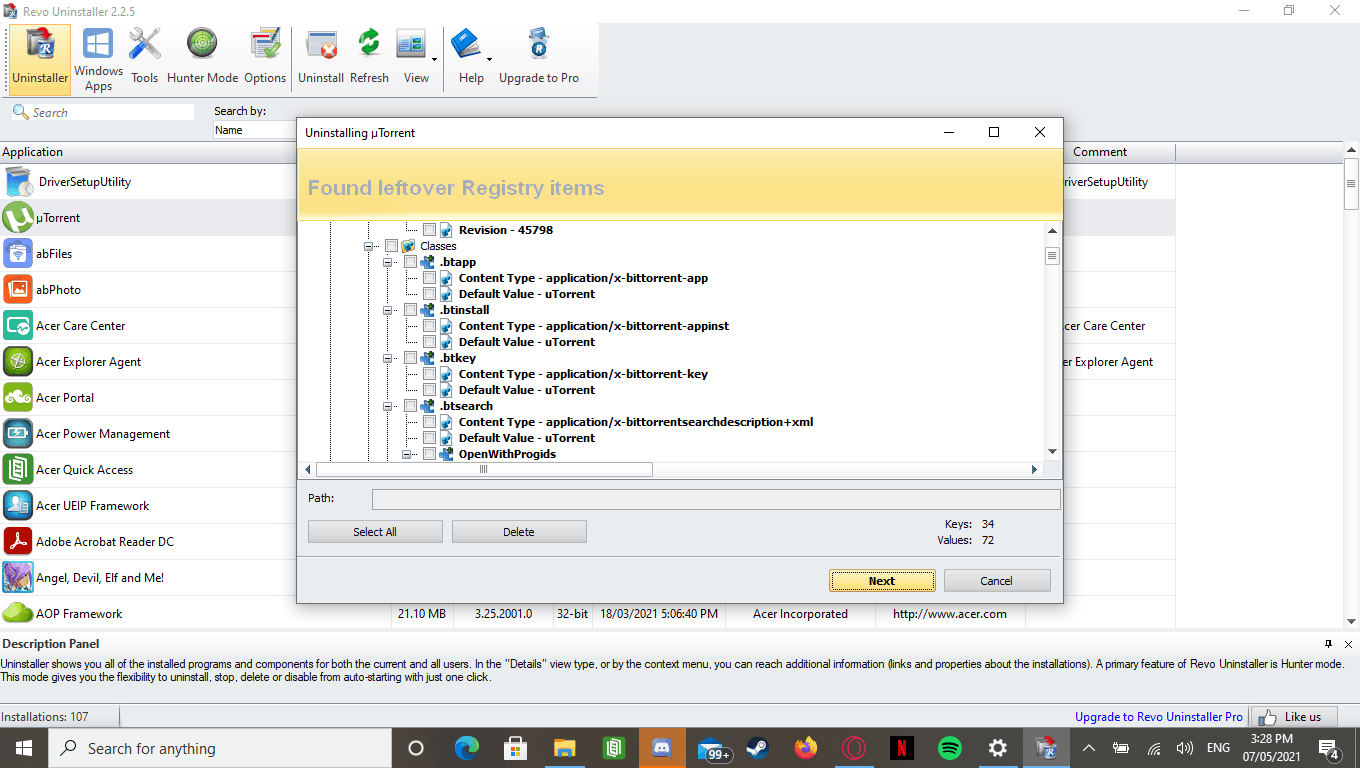1360x768 pixels.
Task: Open Netflix from the taskbar
Action: (x=901, y=748)
